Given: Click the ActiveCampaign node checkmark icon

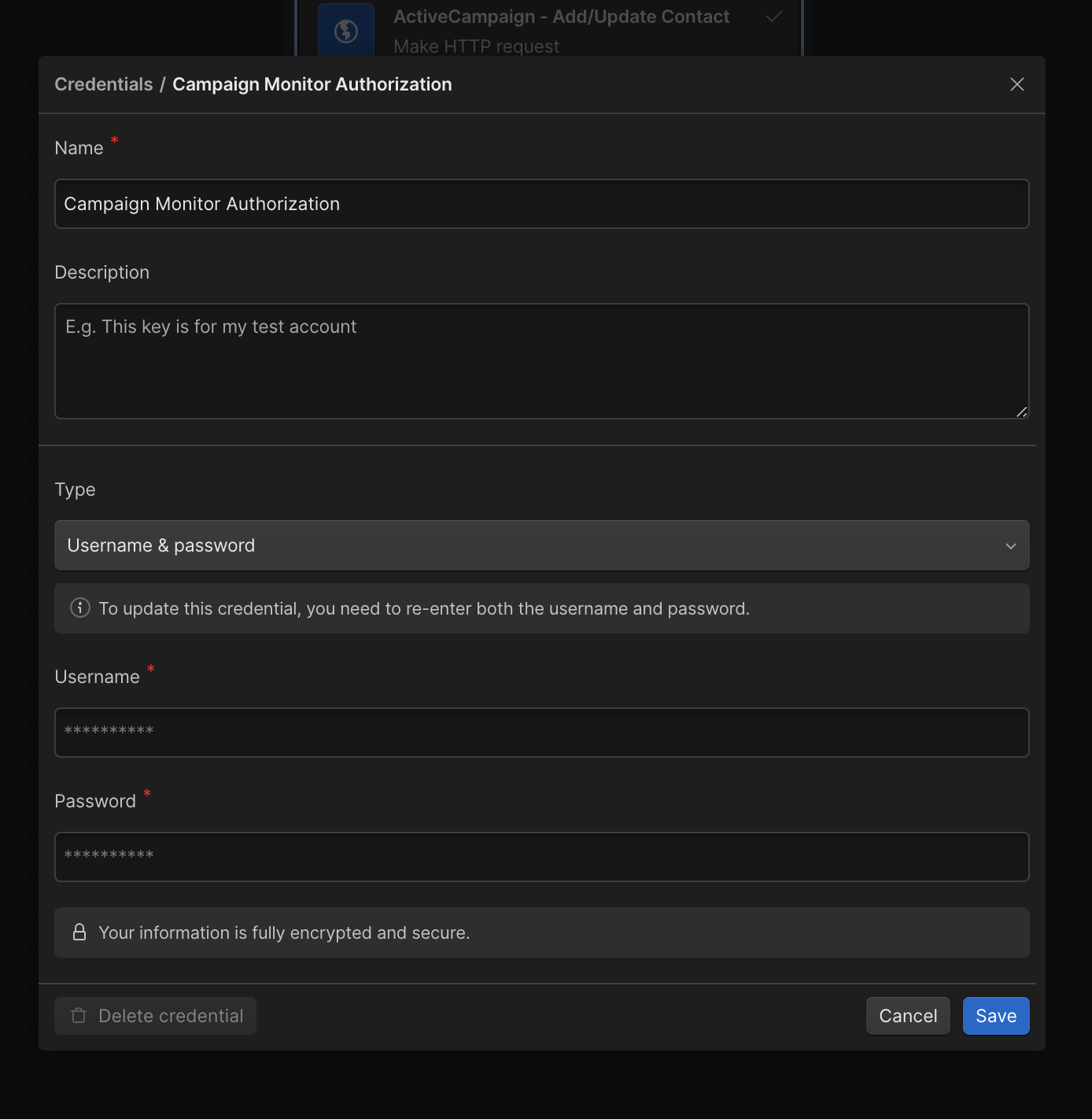Looking at the screenshot, I should click(774, 16).
